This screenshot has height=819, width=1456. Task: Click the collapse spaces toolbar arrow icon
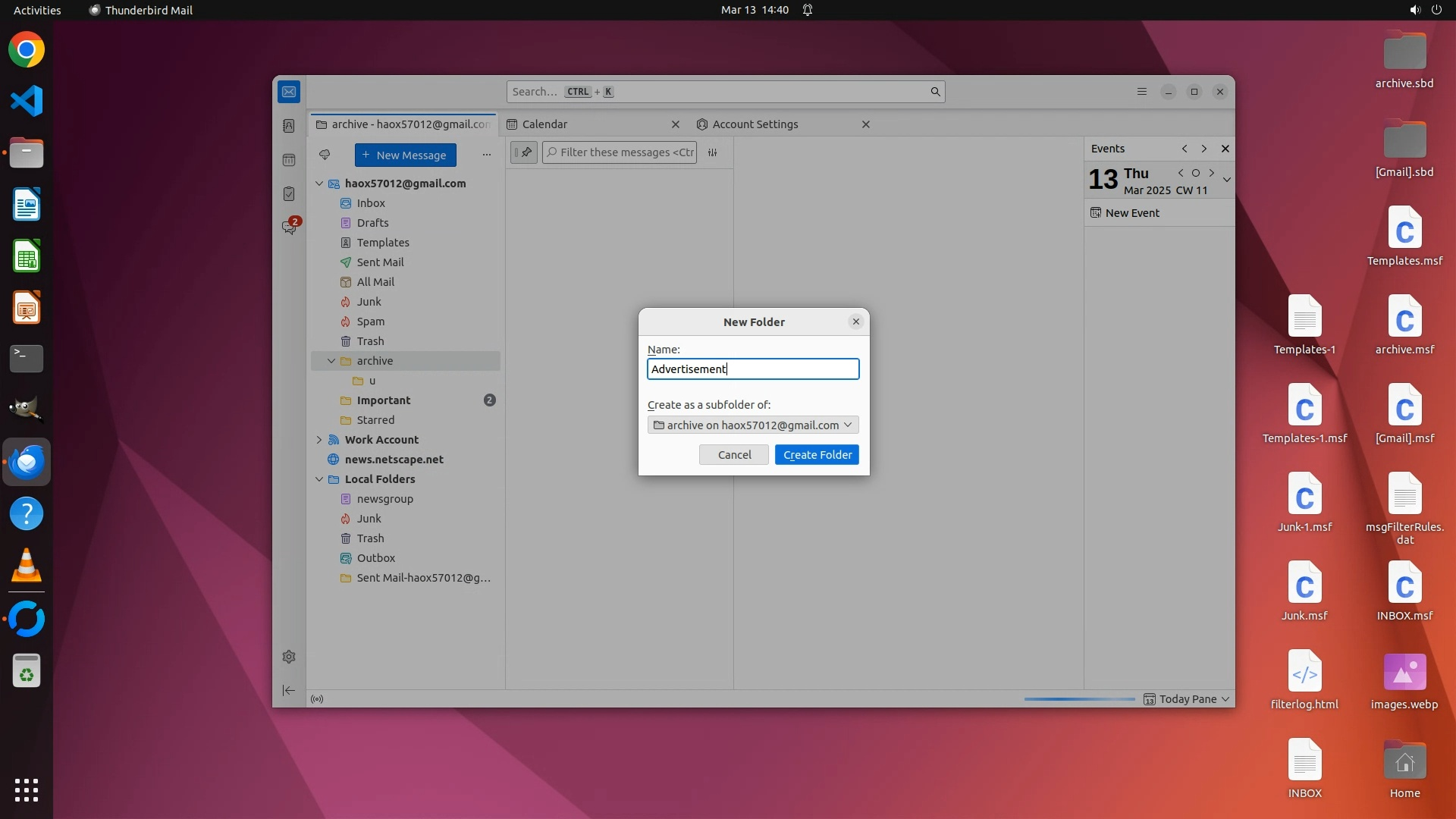(289, 690)
